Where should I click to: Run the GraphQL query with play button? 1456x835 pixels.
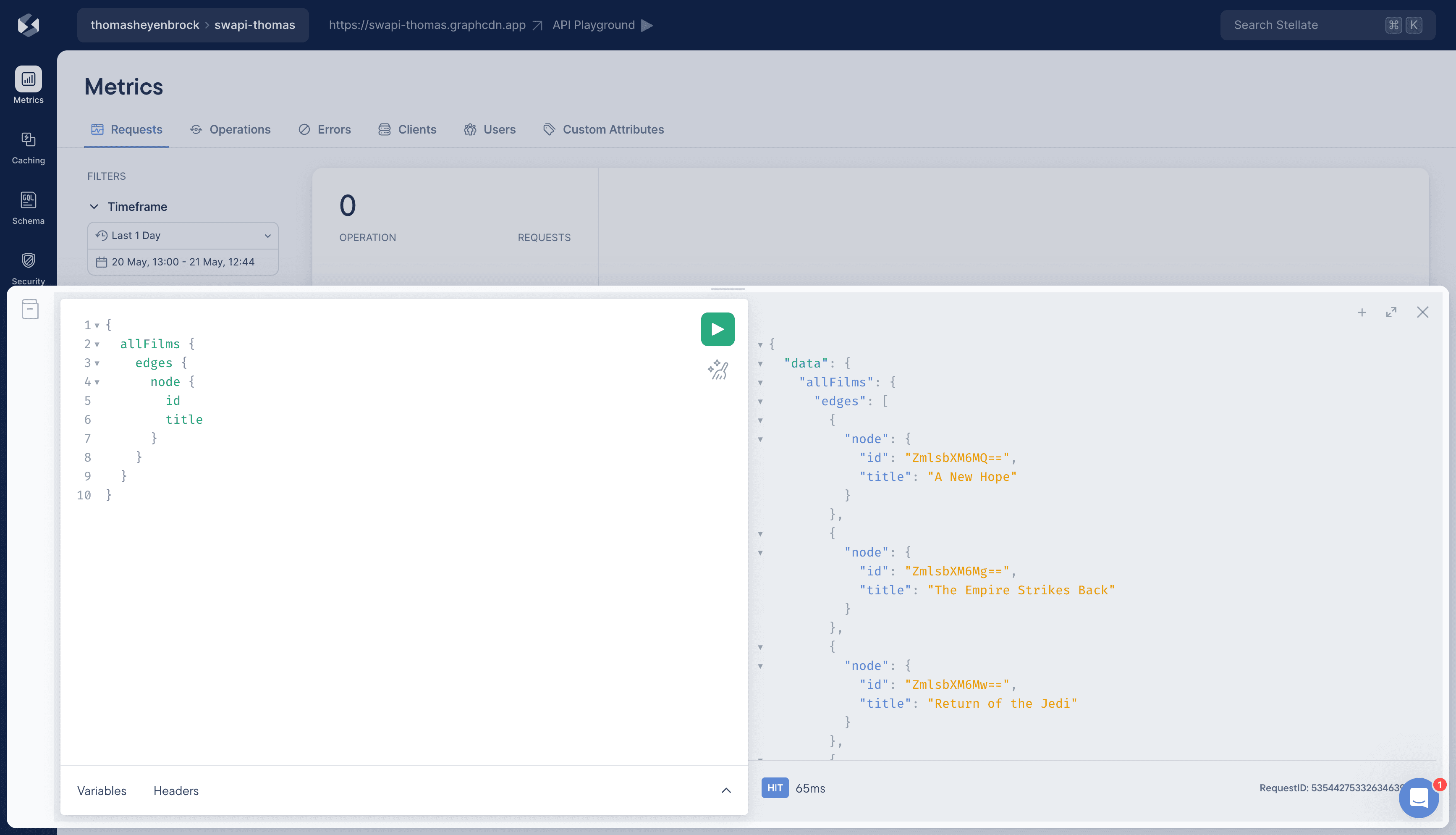click(x=717, y=329)
